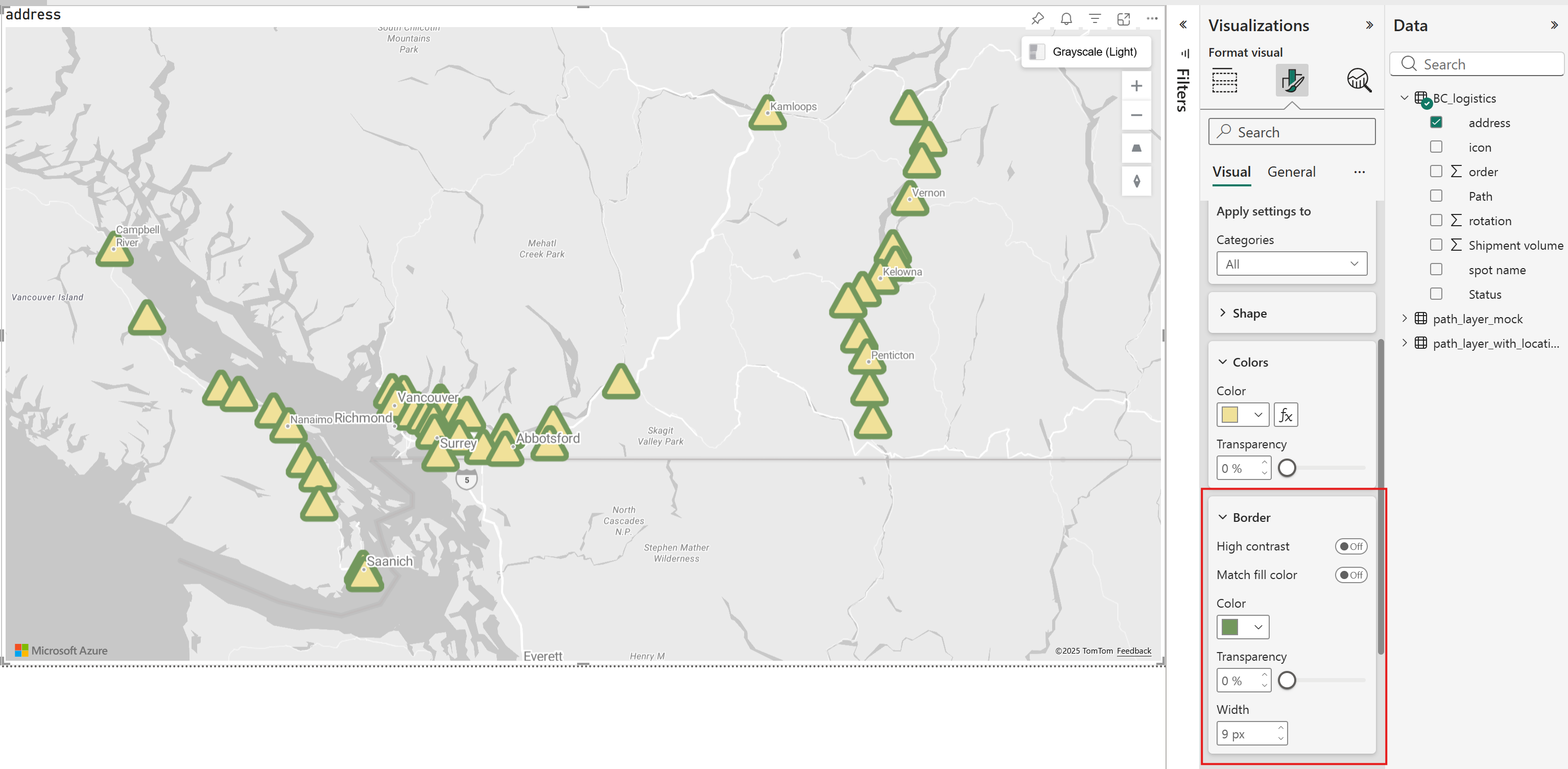The height and width of the screenshot is (769, 1568).
Task: Click the map compass rotation icon
Action: 1136,181
